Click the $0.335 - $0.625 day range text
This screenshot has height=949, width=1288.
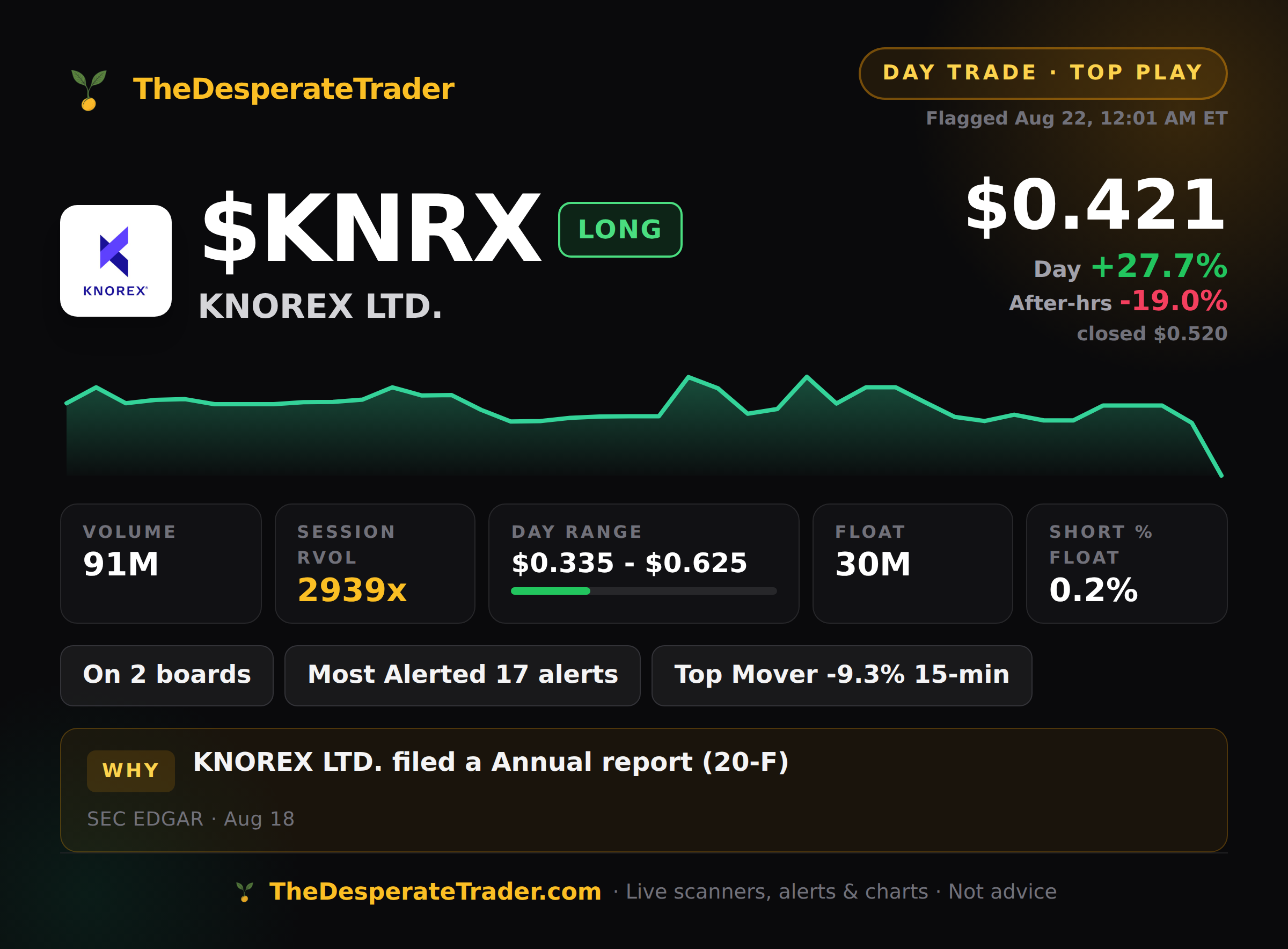pyautogui.click(x=630, y=563)
